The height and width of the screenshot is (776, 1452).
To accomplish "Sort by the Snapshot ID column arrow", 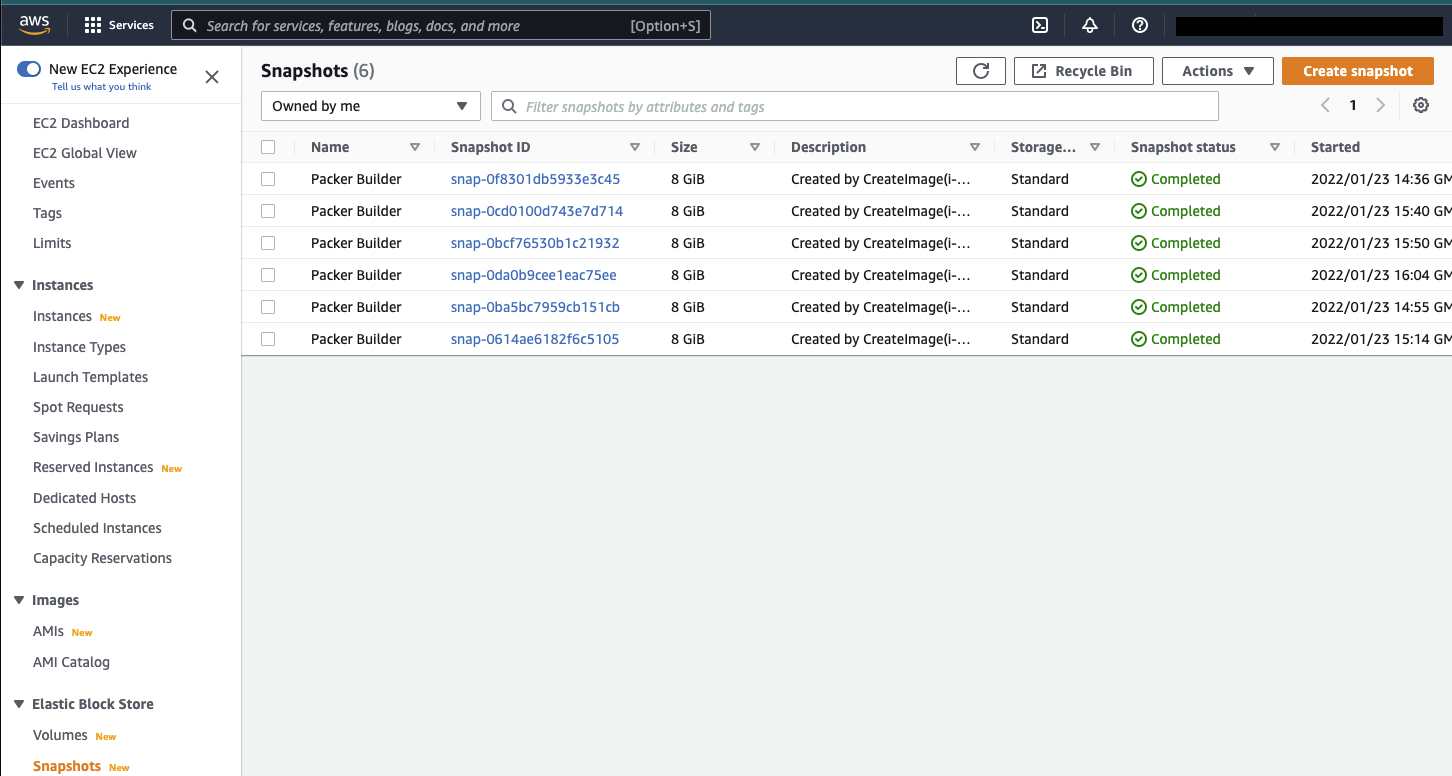I will click(x=635, y=147).
